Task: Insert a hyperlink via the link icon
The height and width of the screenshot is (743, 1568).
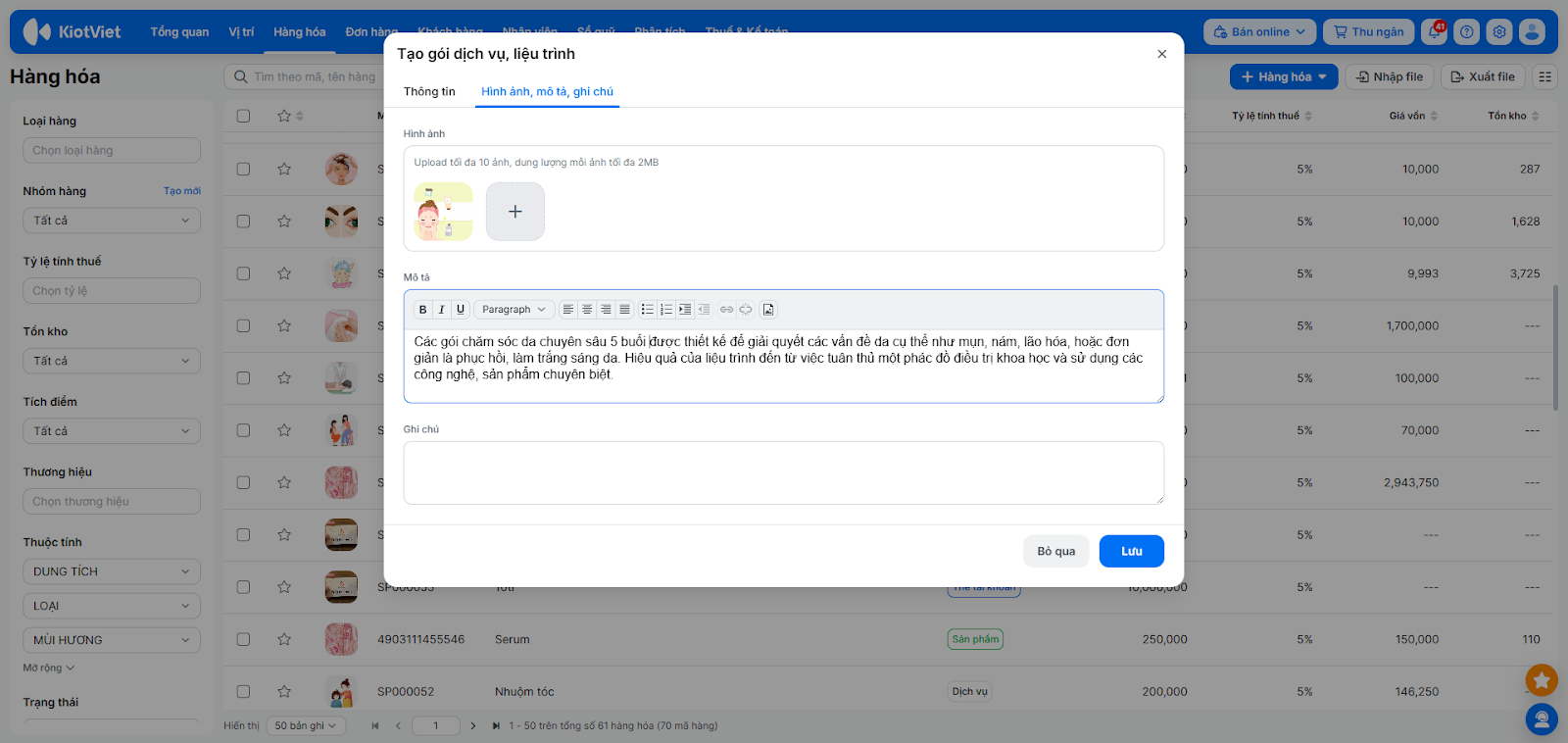Action: click(x=727, y=310)
